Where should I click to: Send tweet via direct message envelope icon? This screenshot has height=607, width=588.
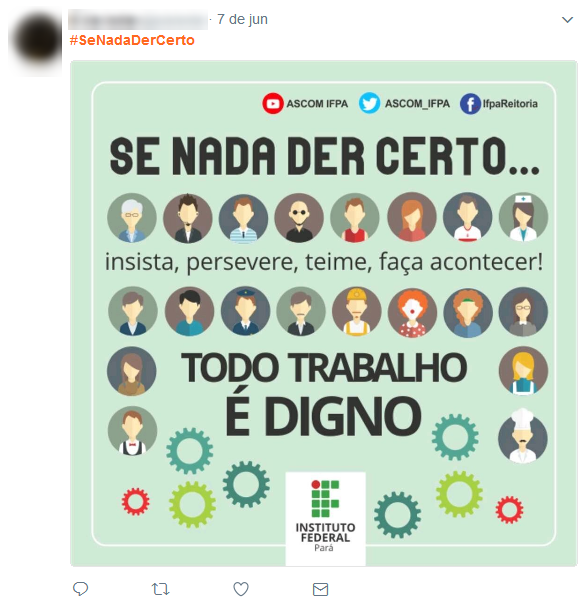[x=321, y=589]
